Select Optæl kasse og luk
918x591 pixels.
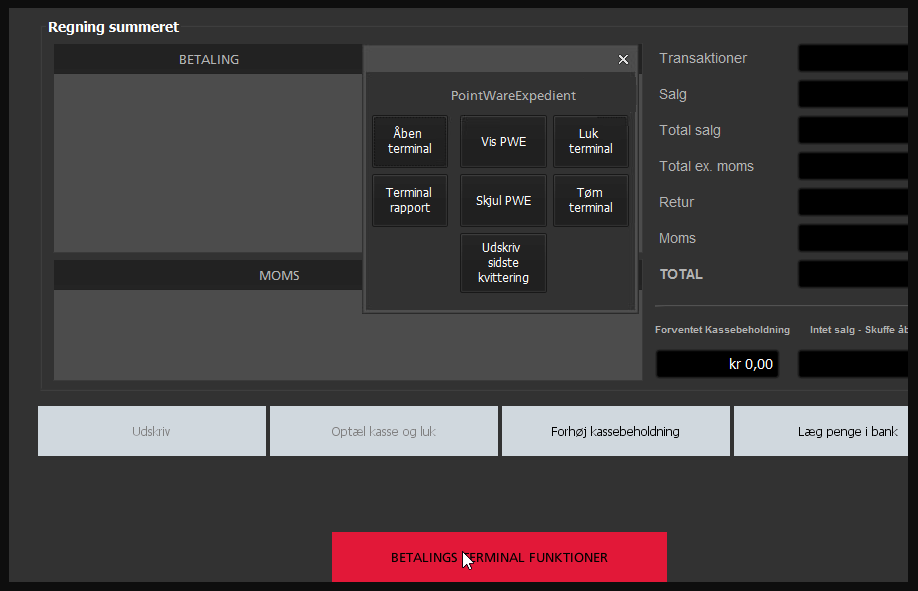click(383, 430)
